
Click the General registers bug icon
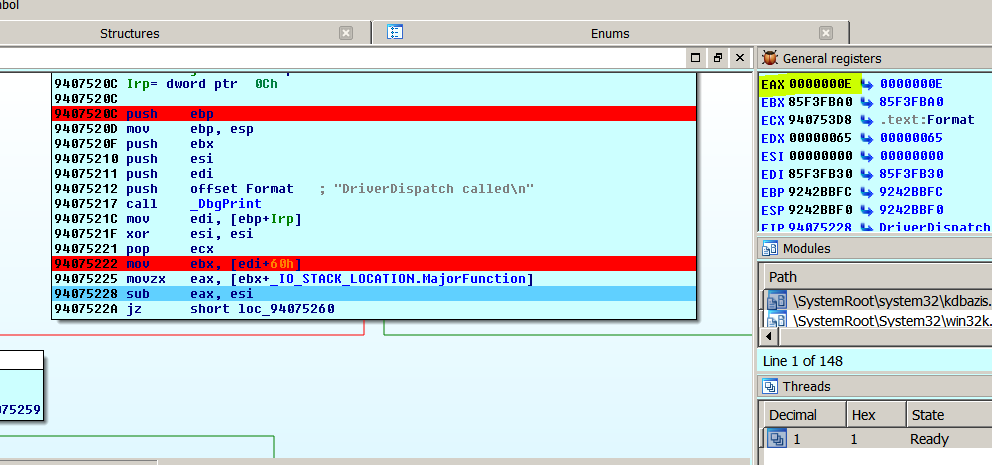pyautogui.click(x=770, y=58)
